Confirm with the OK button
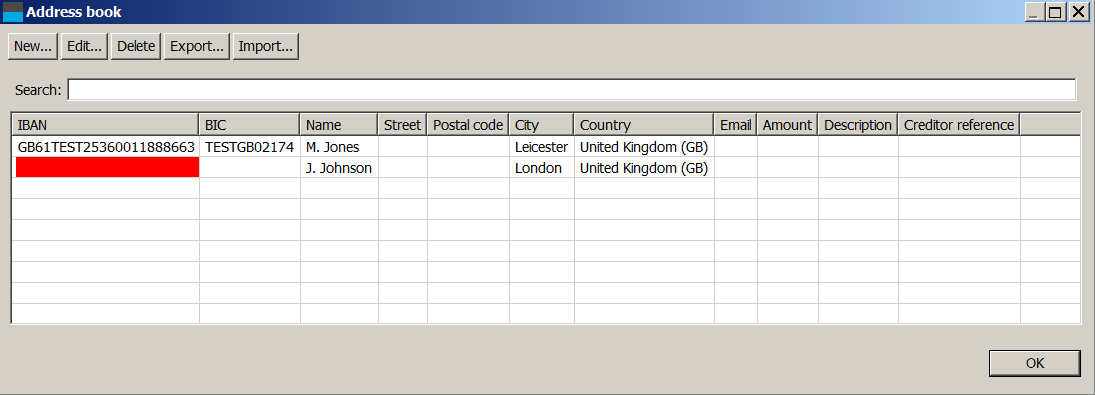Screen dimensions: 1095x395 1035,363
